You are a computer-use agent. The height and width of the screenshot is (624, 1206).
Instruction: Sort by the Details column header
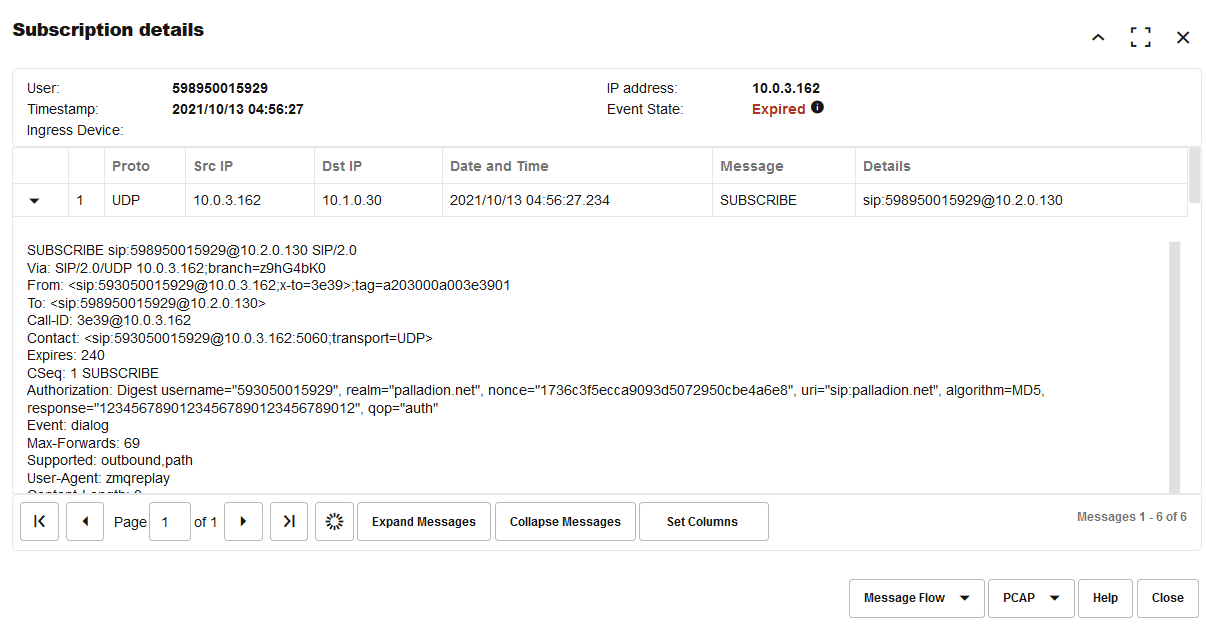(x=1021, y=166)
